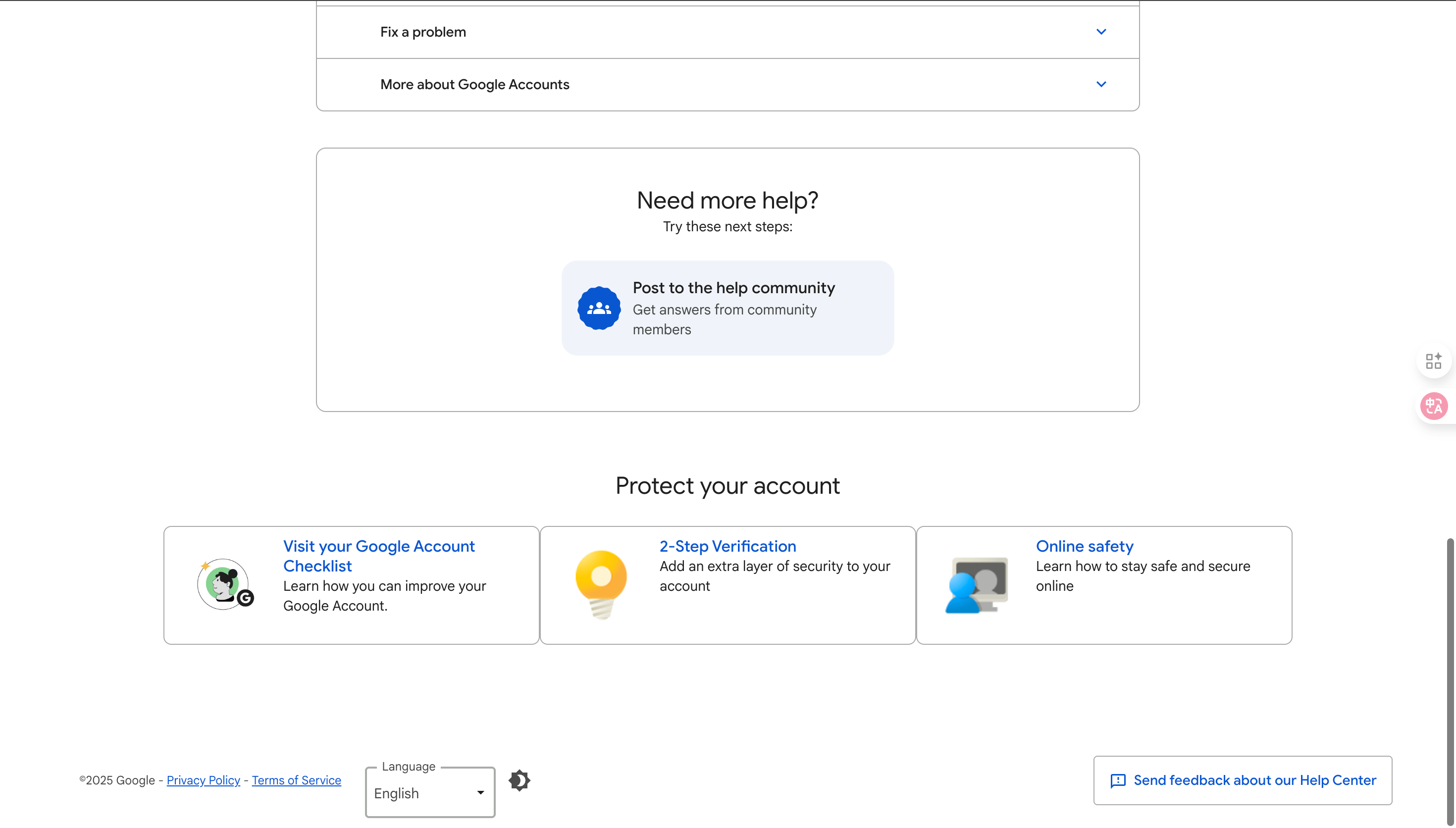1456x828 pixels.
Task: Click the Google Account Checklist avatar icon
Action: point(225,584)
